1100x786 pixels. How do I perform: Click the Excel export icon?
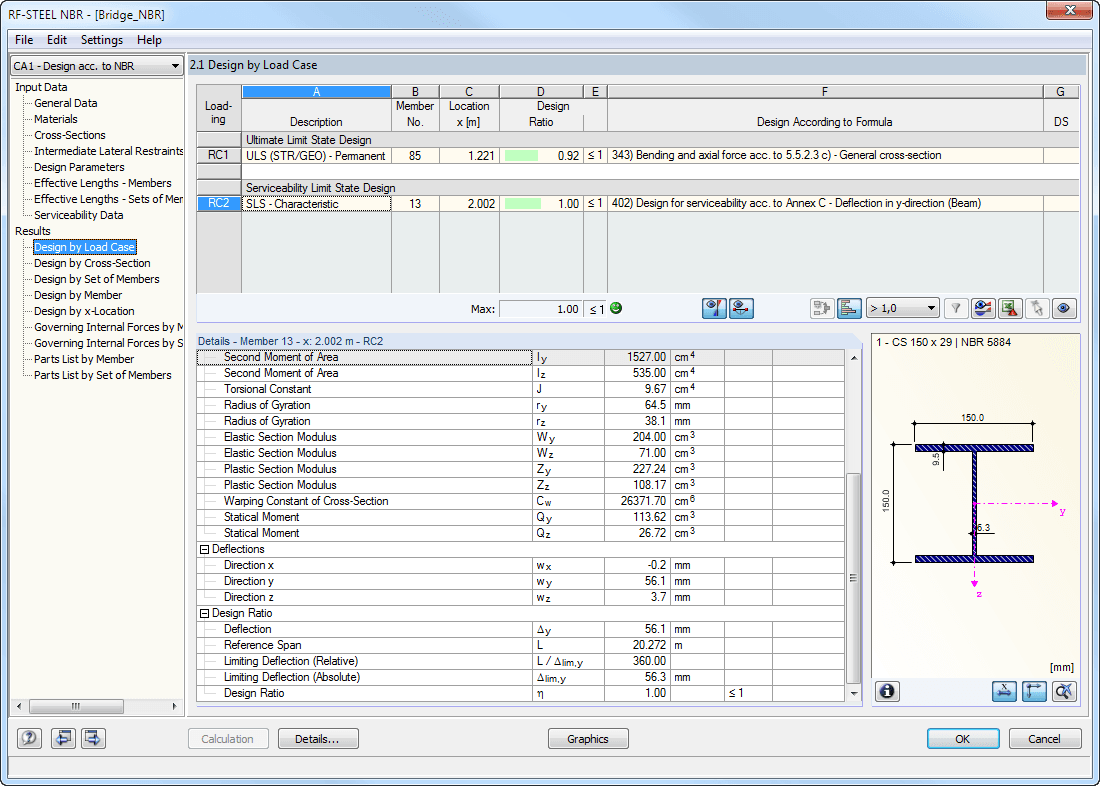point(1010,308)
